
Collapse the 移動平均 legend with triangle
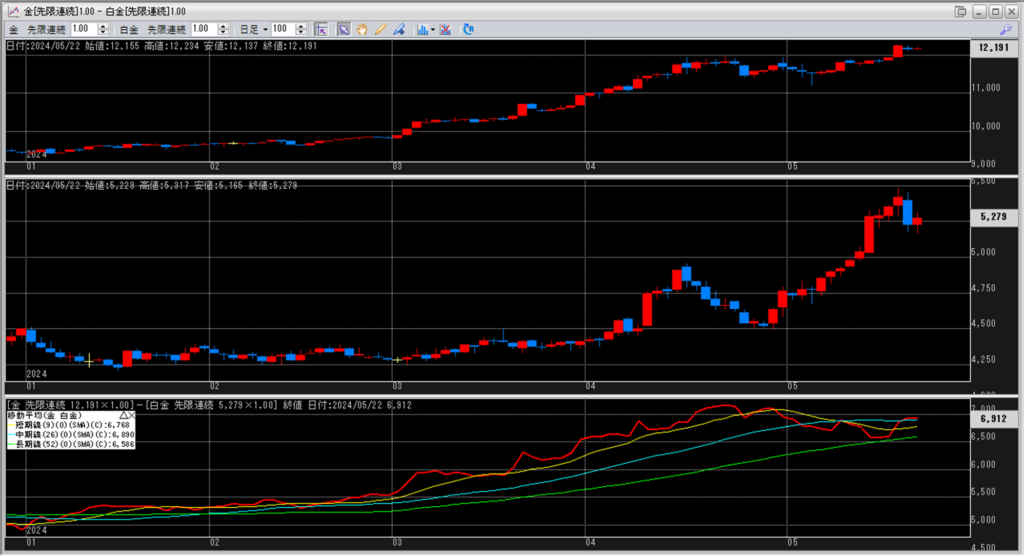pyautogui.click(x=125, y=414)
